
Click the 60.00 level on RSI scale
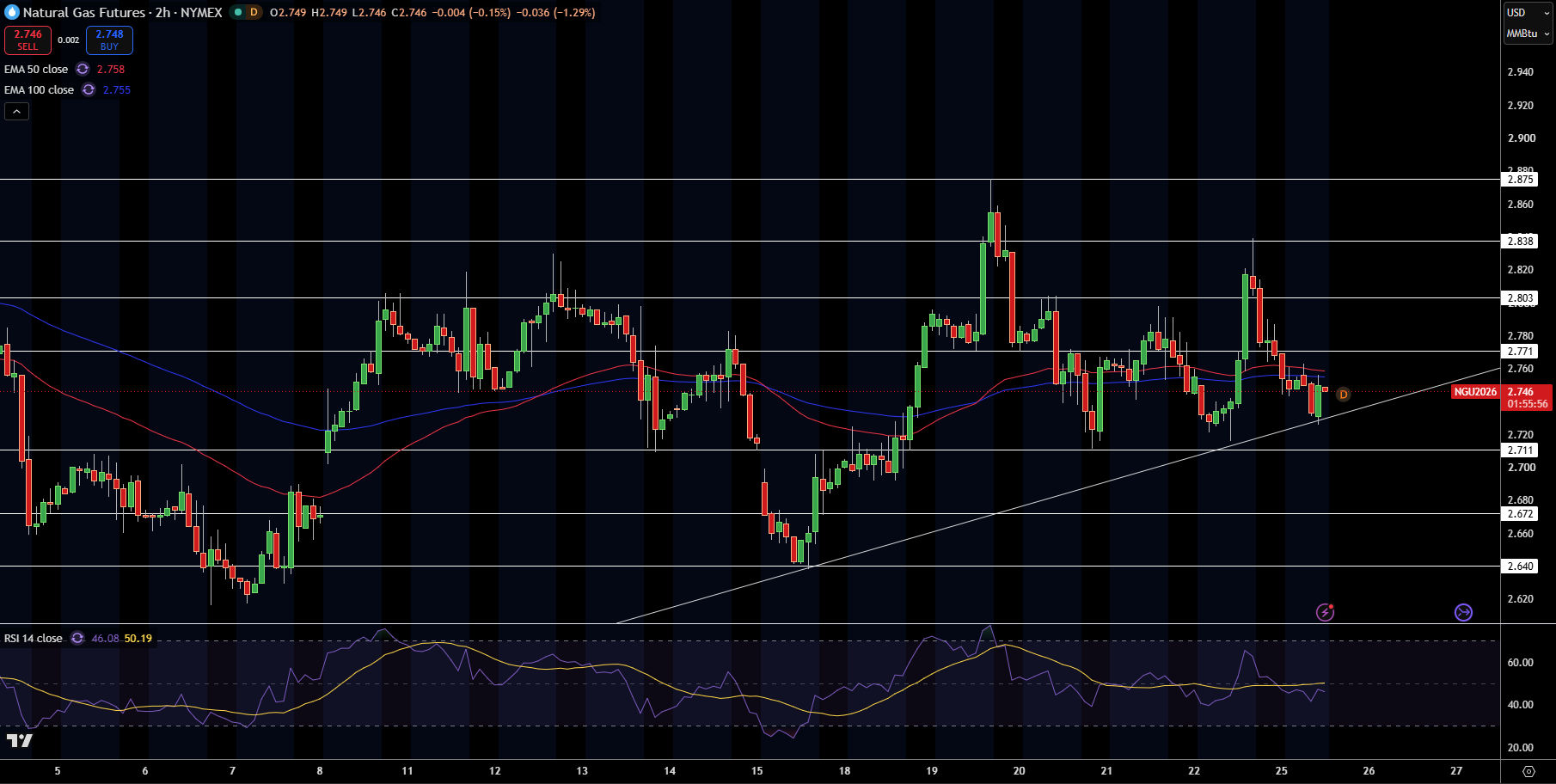pyautogui.click(x=1521, y=663)
